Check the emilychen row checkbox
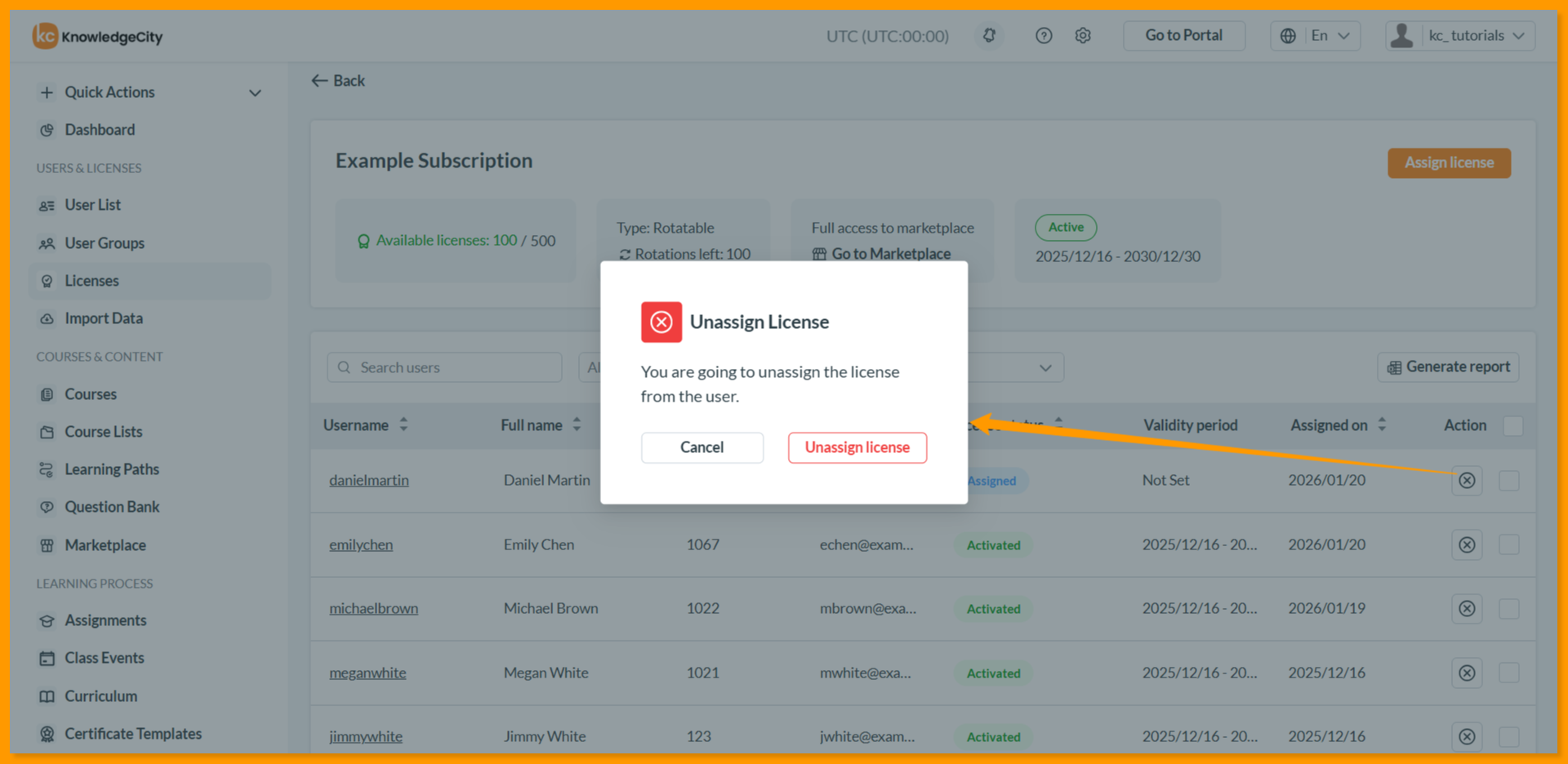Screen dimensions: 1568x764 1509,544
